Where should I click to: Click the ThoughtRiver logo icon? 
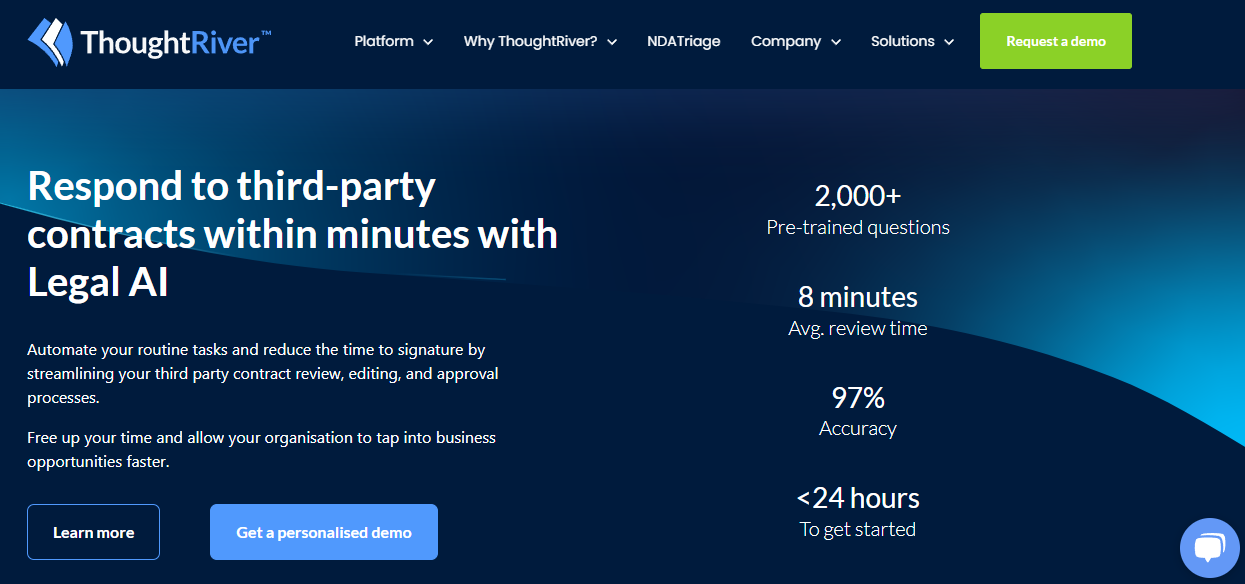pos(51,42)
